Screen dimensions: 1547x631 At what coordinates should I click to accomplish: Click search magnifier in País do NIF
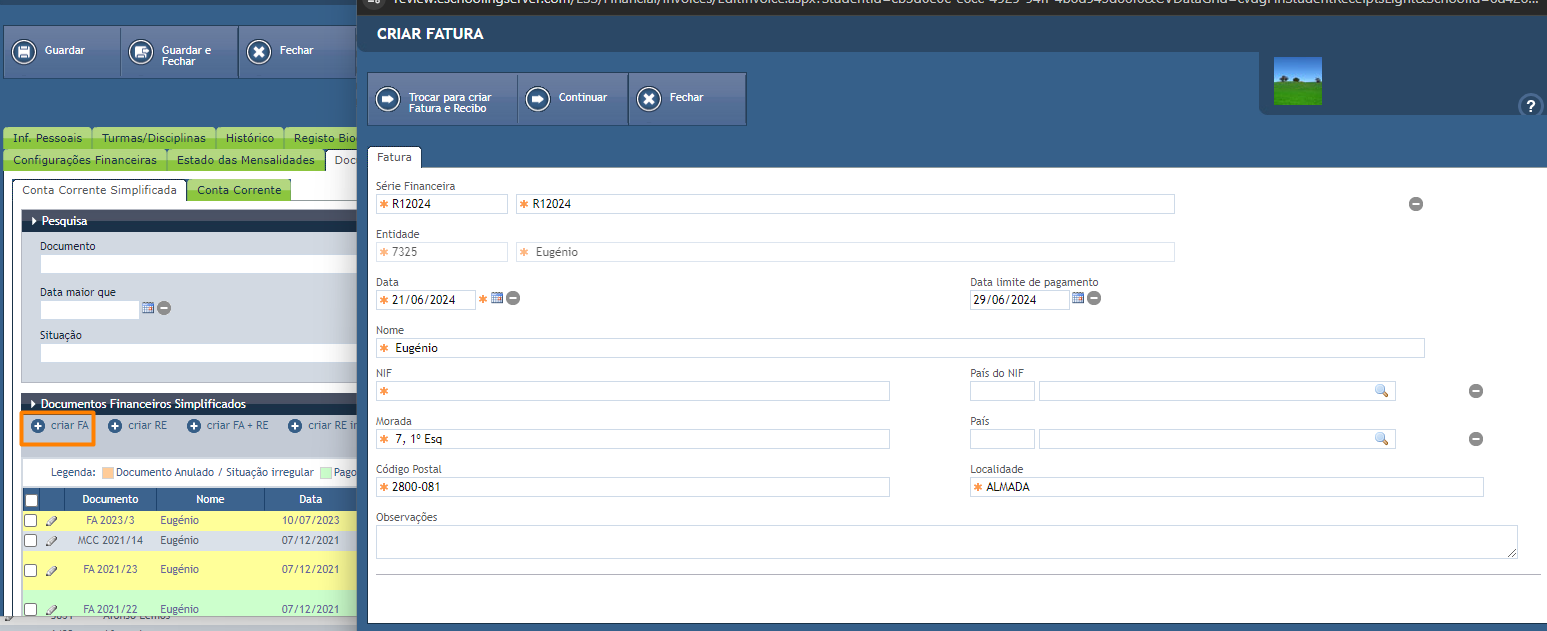pos(1381,391)
